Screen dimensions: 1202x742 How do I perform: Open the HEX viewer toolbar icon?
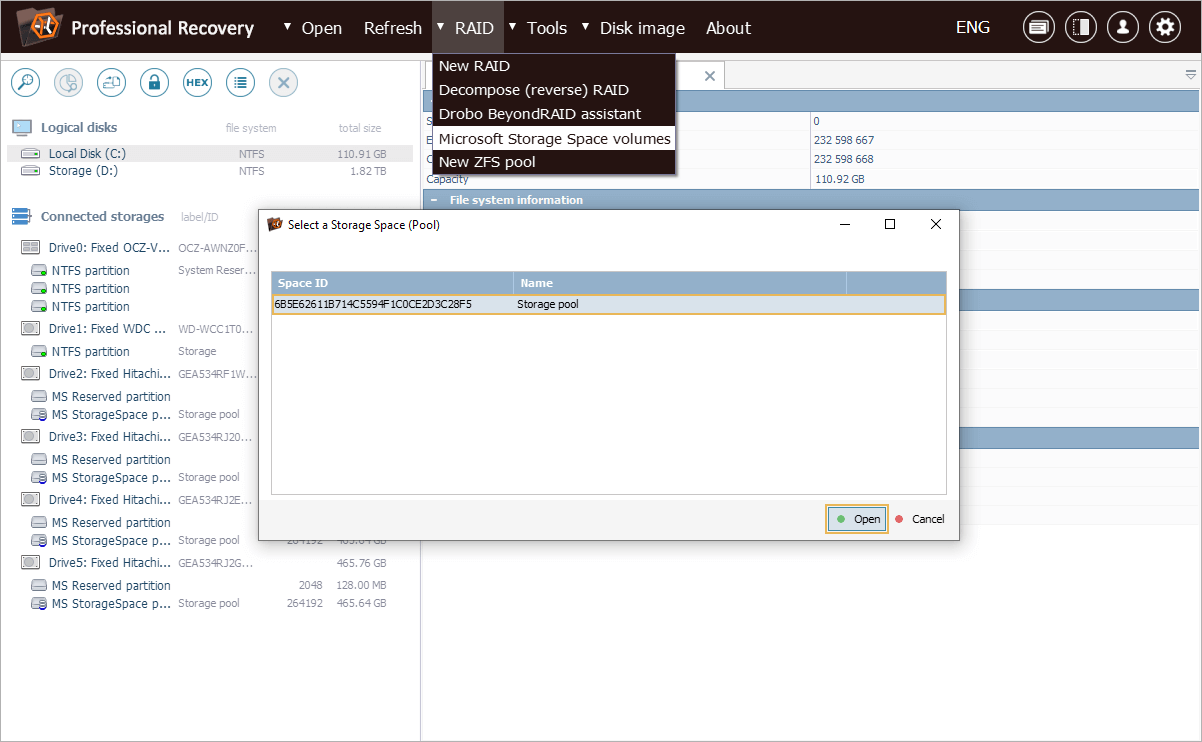point(197,83)
